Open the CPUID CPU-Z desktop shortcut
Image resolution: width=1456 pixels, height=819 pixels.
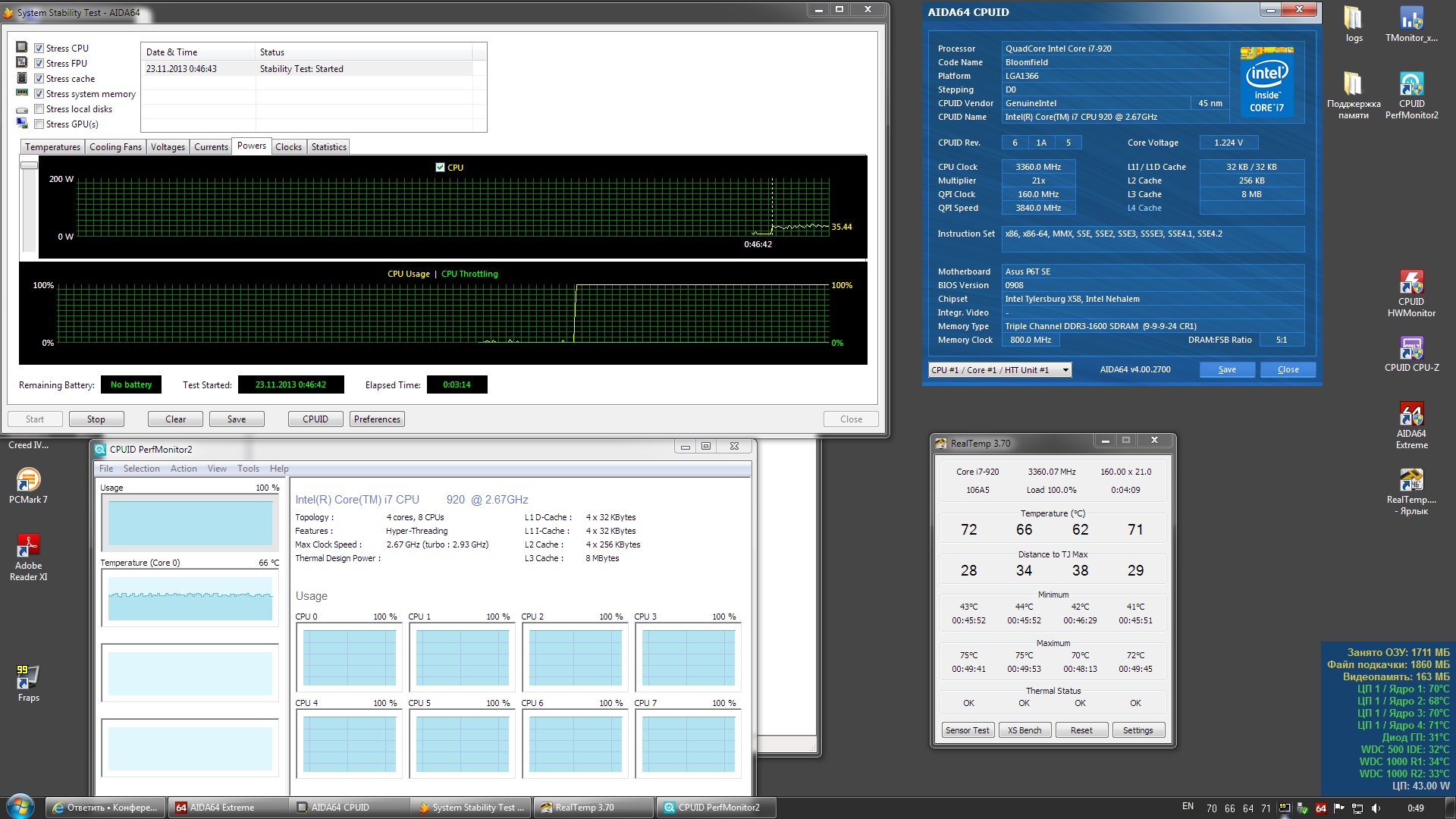click(1410, 350)
